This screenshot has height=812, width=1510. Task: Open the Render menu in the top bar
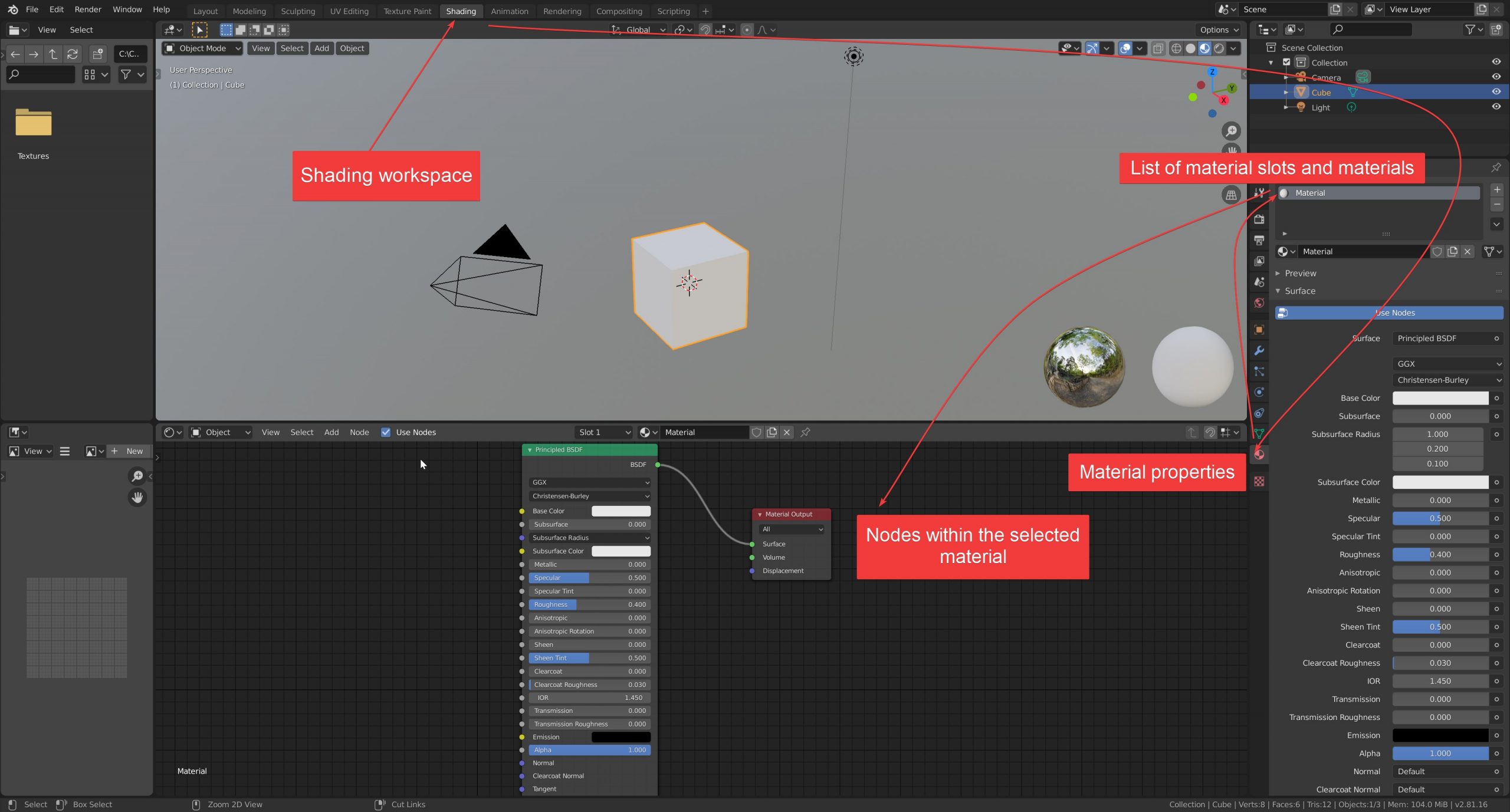[88, 9]
